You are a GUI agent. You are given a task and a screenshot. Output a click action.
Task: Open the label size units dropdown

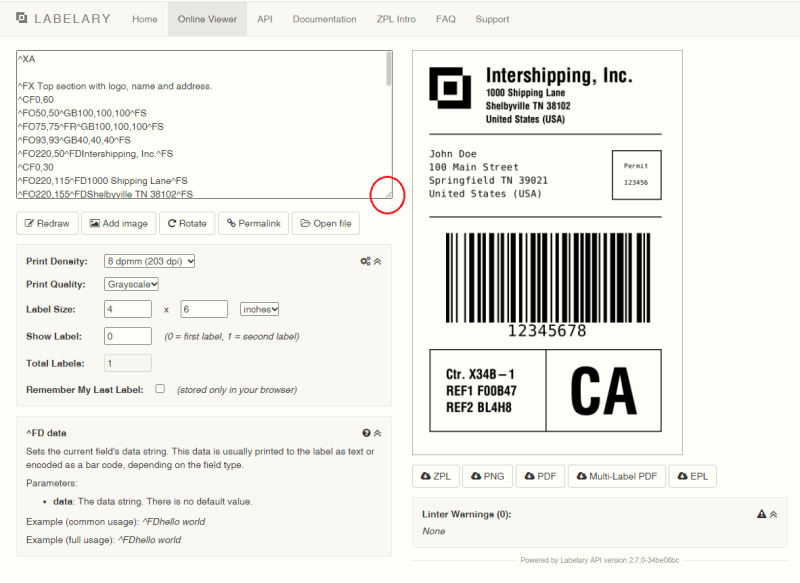click(260, 309)
